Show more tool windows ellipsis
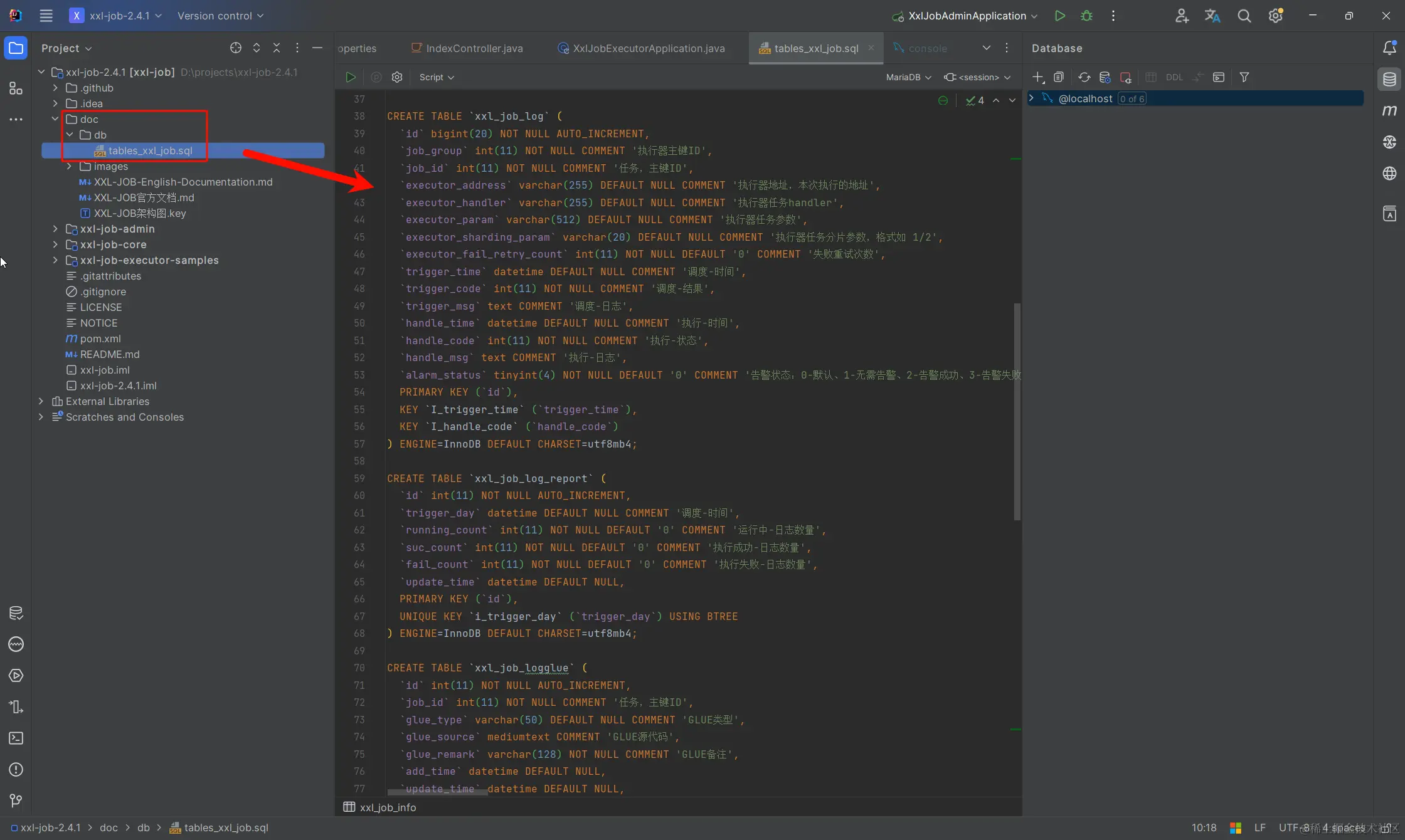The width and height of the screenshot is (1405, 840). 16,119
